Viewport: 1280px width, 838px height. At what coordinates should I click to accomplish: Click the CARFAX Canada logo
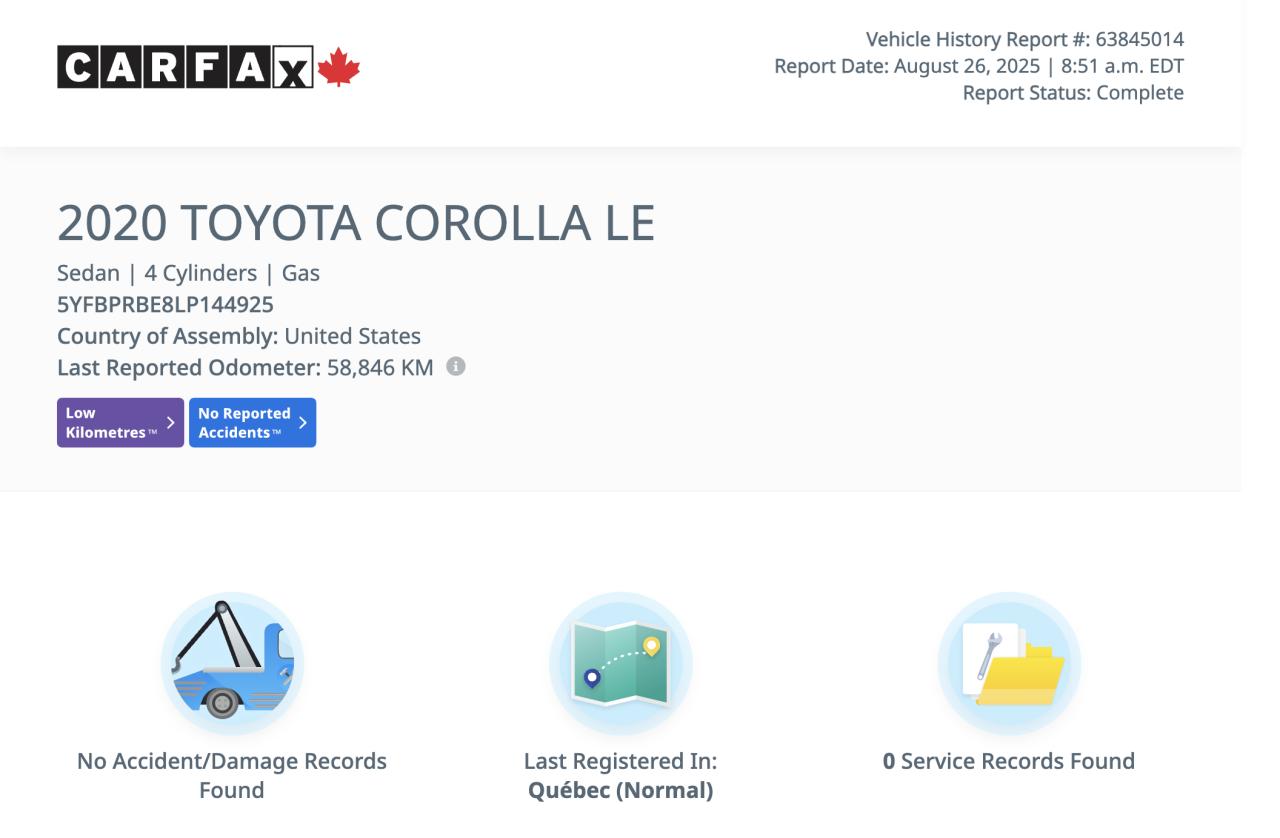pyautogui.click(x=208, y=68)
